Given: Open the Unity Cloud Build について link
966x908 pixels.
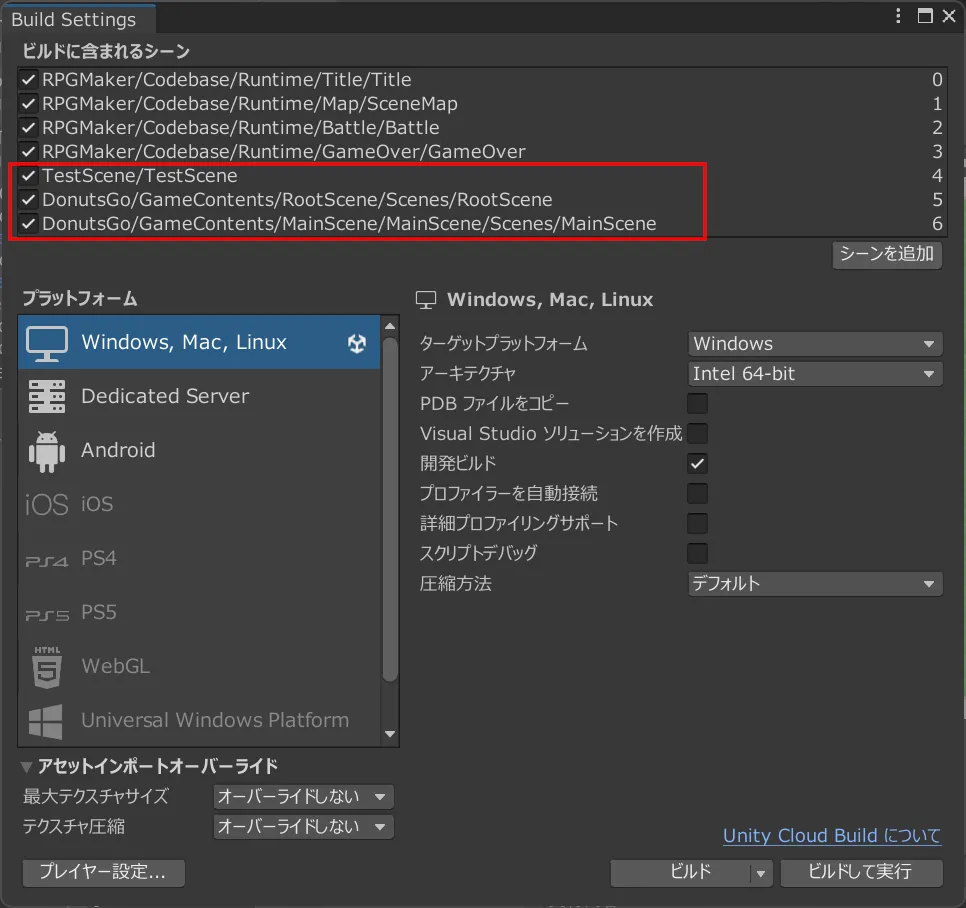Looking at the screenshot, I should click(x=831, y=836).
